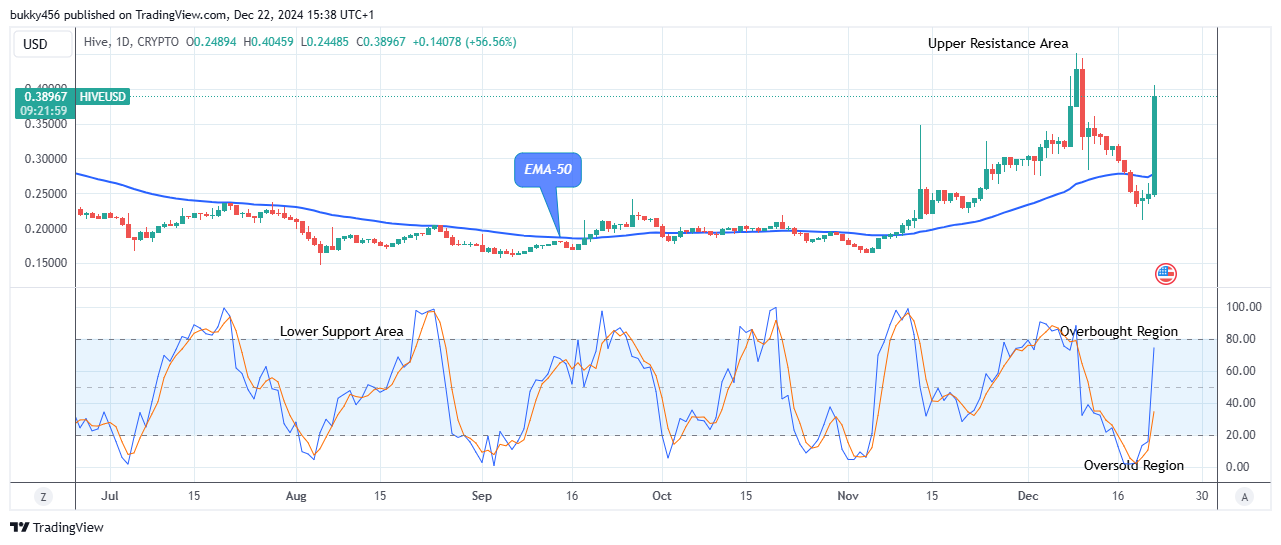Viewport: 1281px width, 545px height.
Task: Click the 80.00 oscillator axis label
Action: (x=1241, y=339)
